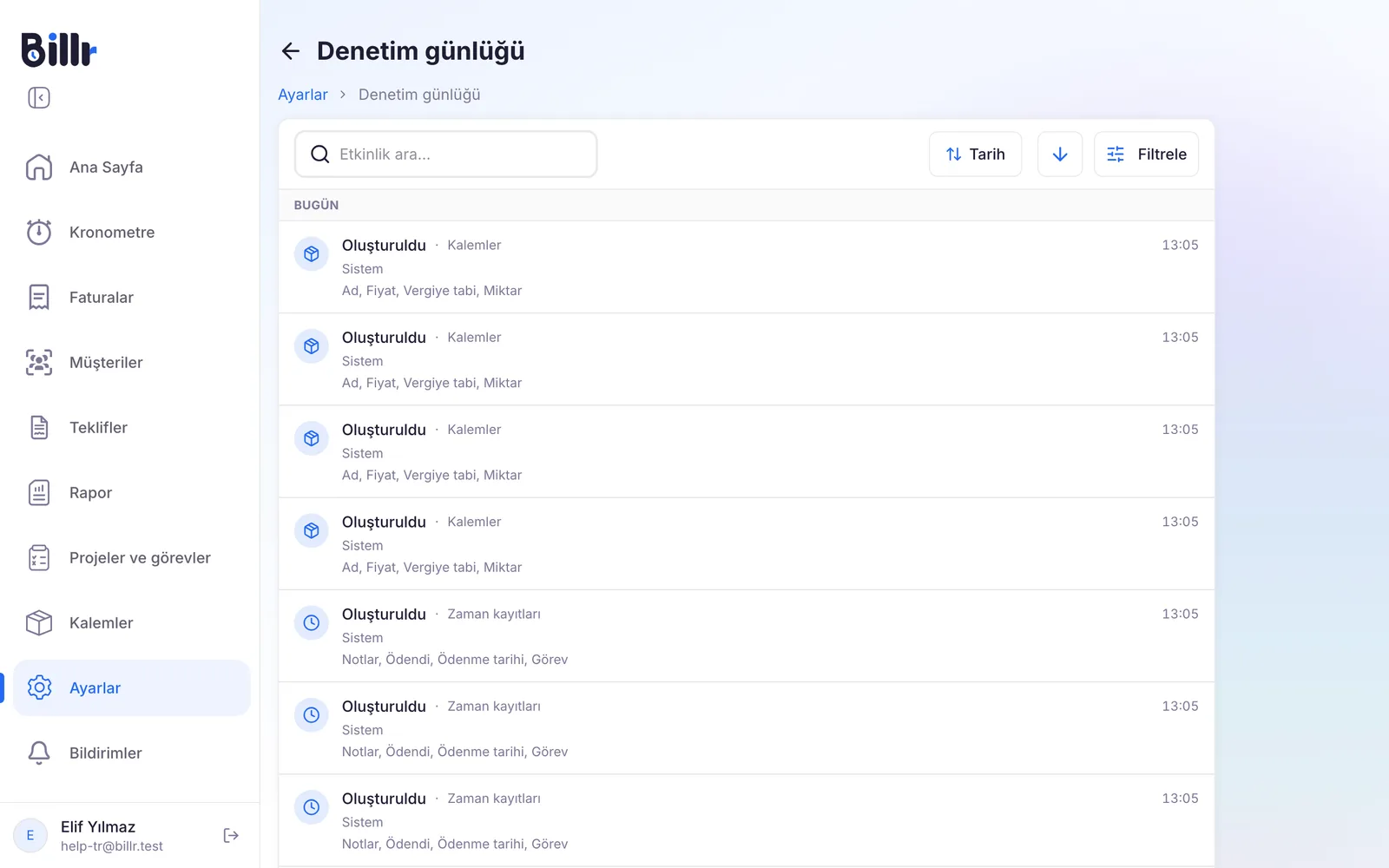The width and height of the screenshot is (1389, 868).
Task: Click the first Zaman kayıtları entry's clock icon
Action: (312, 623)
